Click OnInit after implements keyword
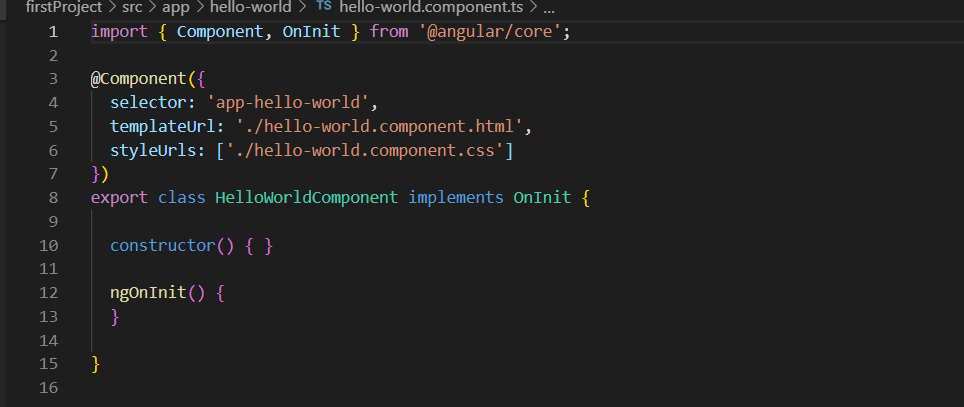 (x=542, y=198)
